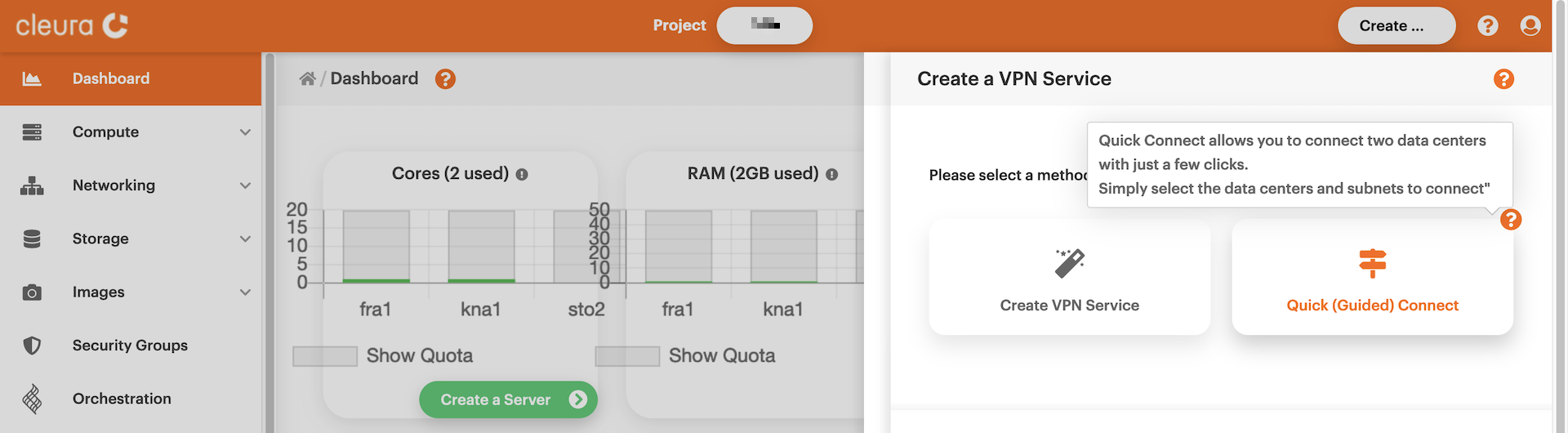Viewport: 1568px width, 433px height.
Task: Open the user account profile icon
Action: [x=1530, y=26]
